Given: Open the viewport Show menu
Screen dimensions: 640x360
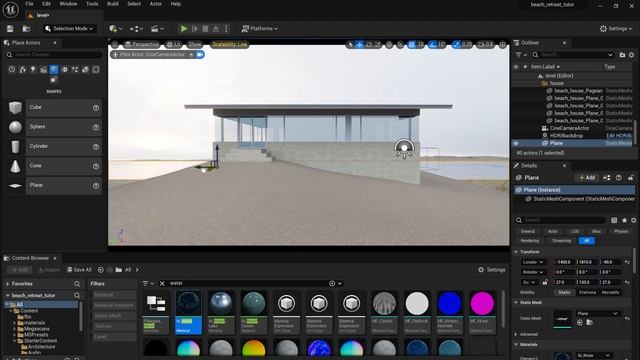Looking at the screenshot, I should point(194,44).
